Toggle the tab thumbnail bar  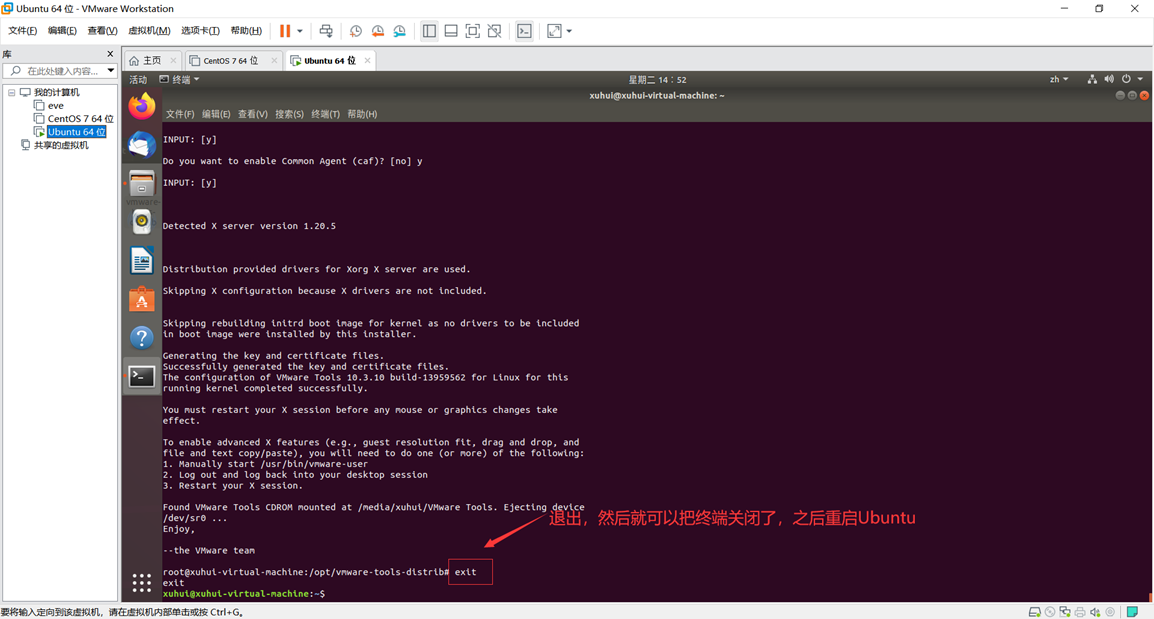click(450, 31)
